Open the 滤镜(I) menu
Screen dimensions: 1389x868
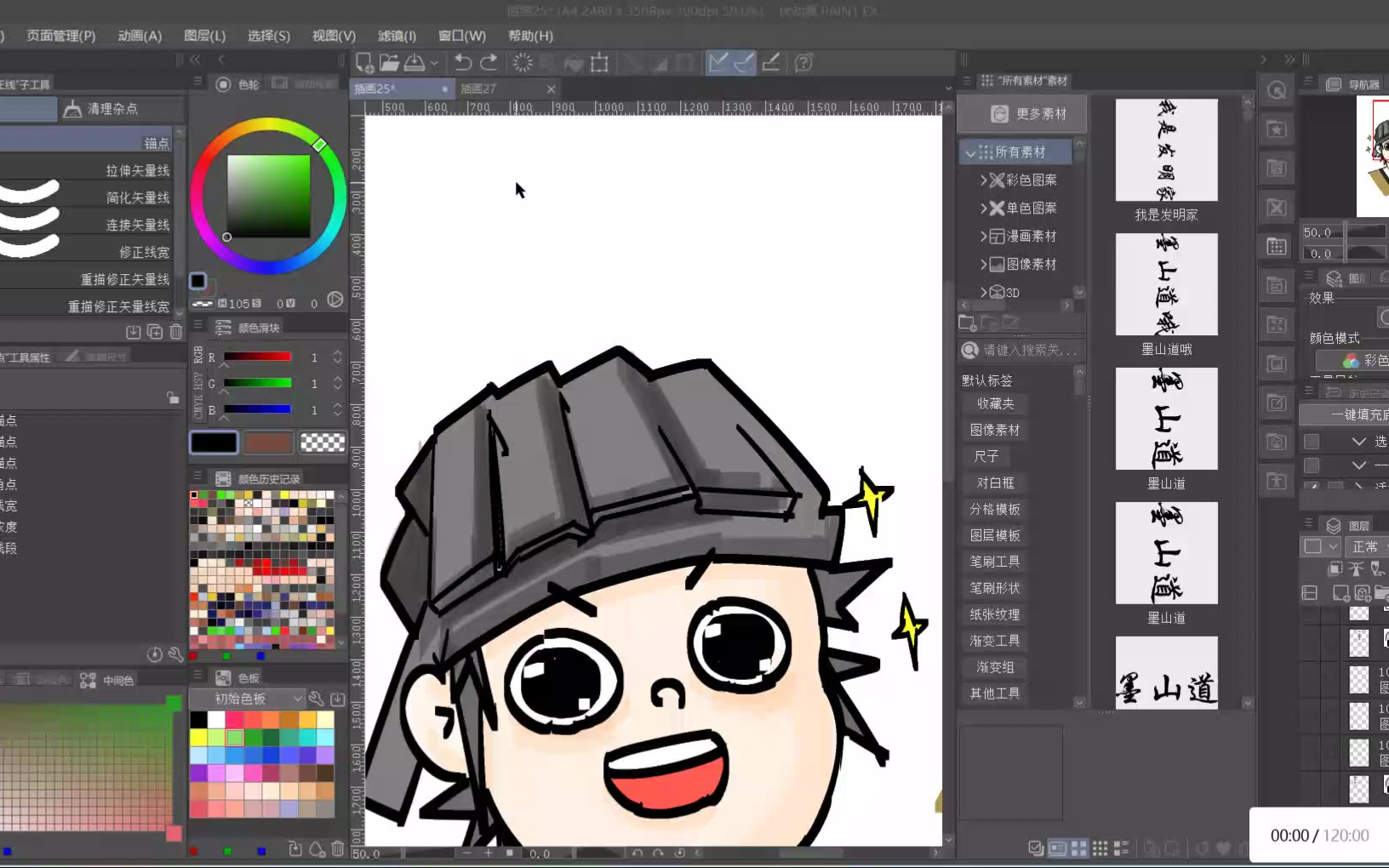click(x=397, y=36)
